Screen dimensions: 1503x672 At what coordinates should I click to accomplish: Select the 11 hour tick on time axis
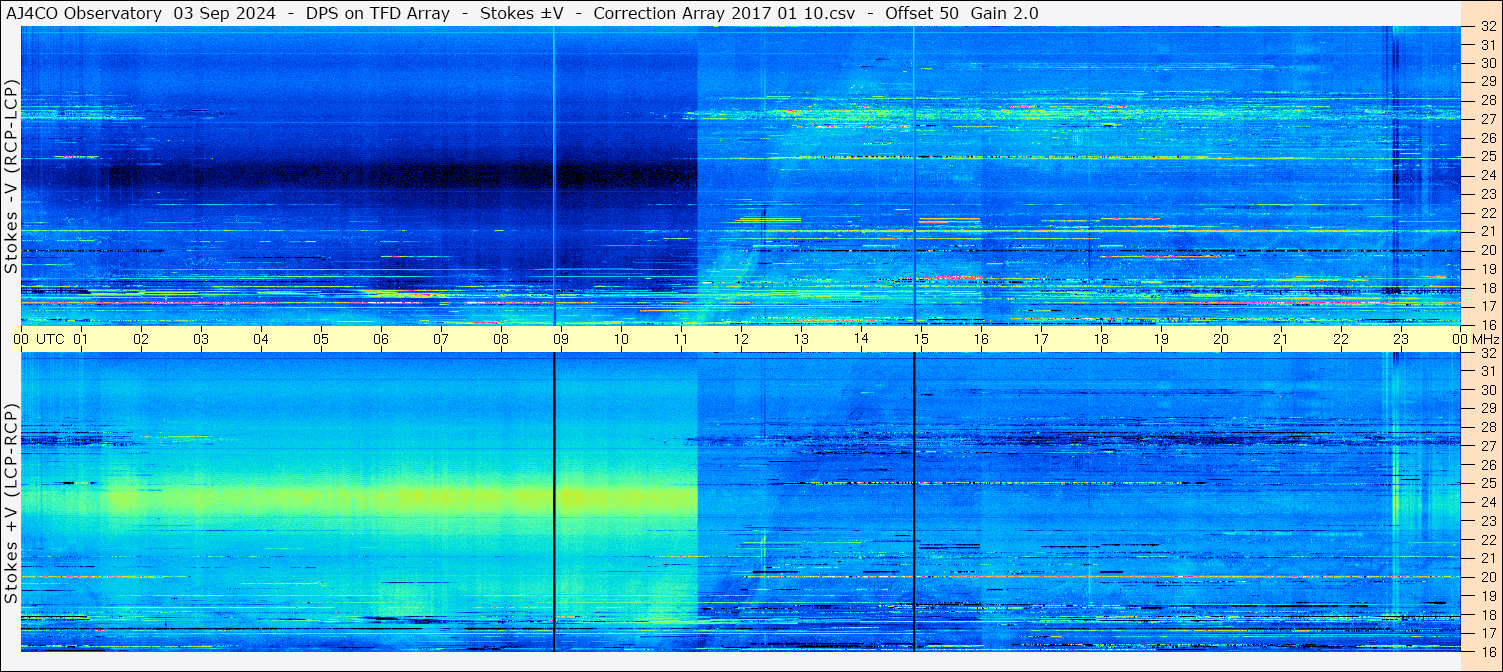[681, 339]
